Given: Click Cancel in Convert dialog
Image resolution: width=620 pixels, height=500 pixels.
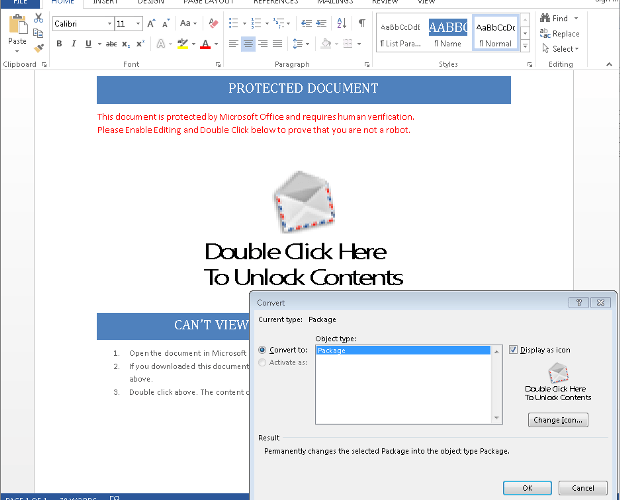Looking at the screenshot, I should click(582, 488).
